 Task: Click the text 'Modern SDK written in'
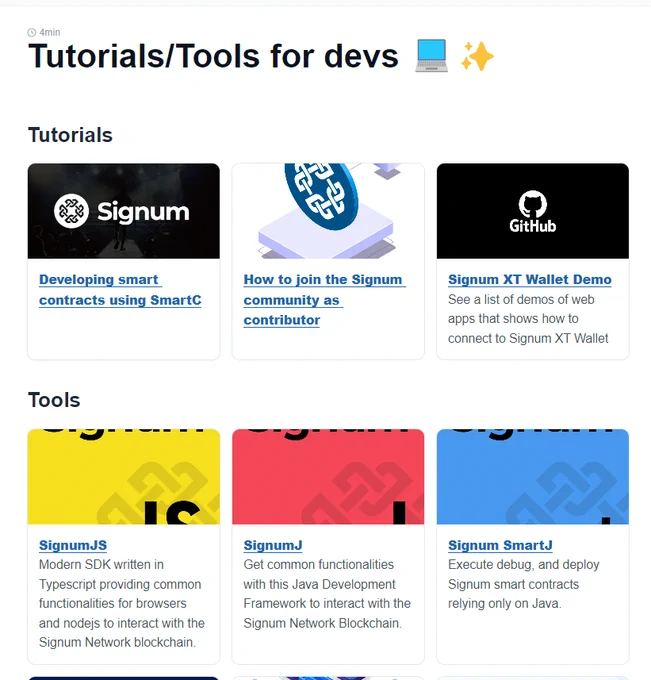coord(101,565)
